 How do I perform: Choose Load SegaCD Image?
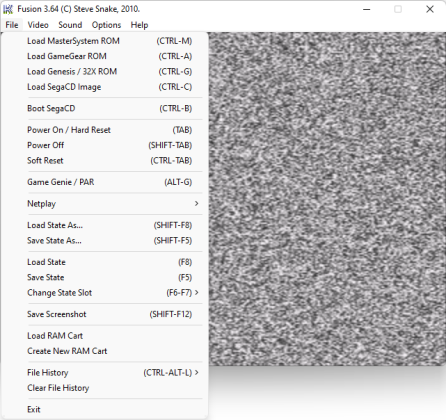(x=105, y=87)
